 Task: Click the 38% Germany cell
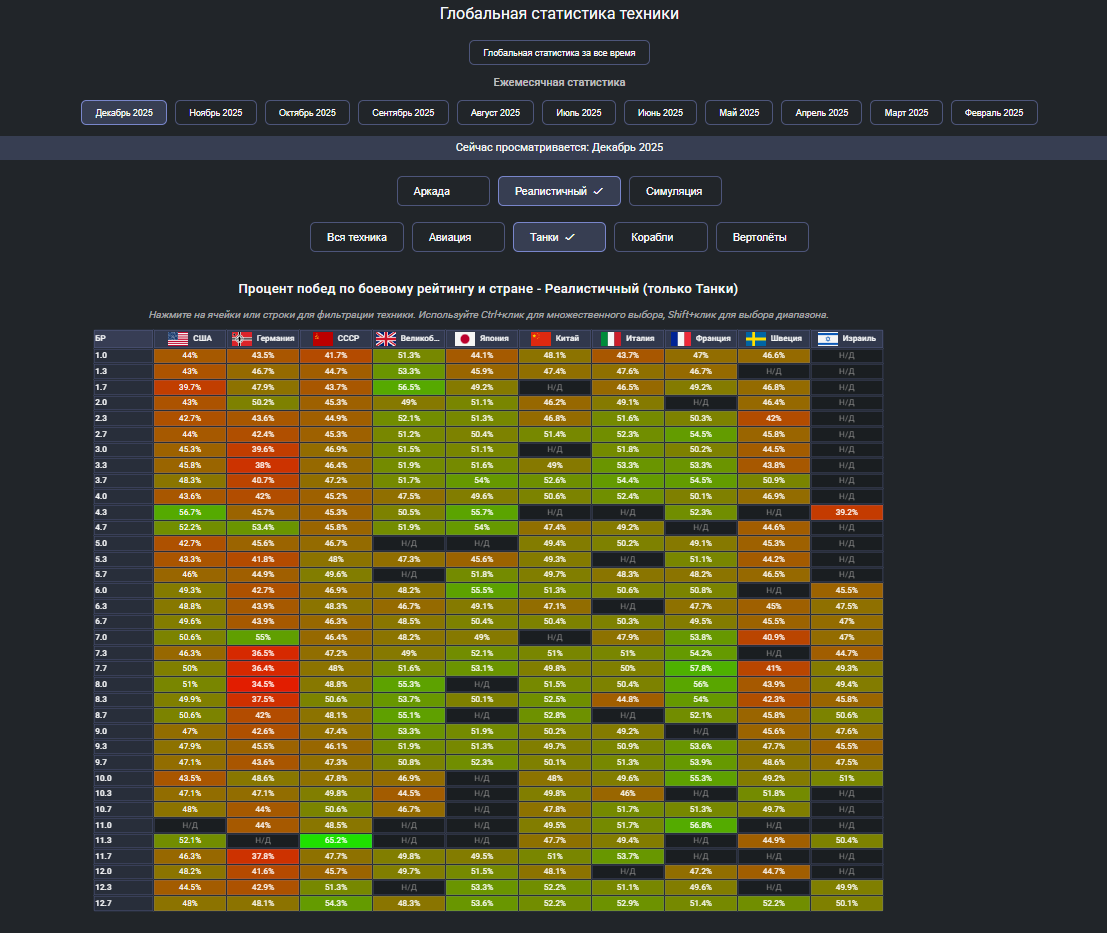[x=263, y=465]
